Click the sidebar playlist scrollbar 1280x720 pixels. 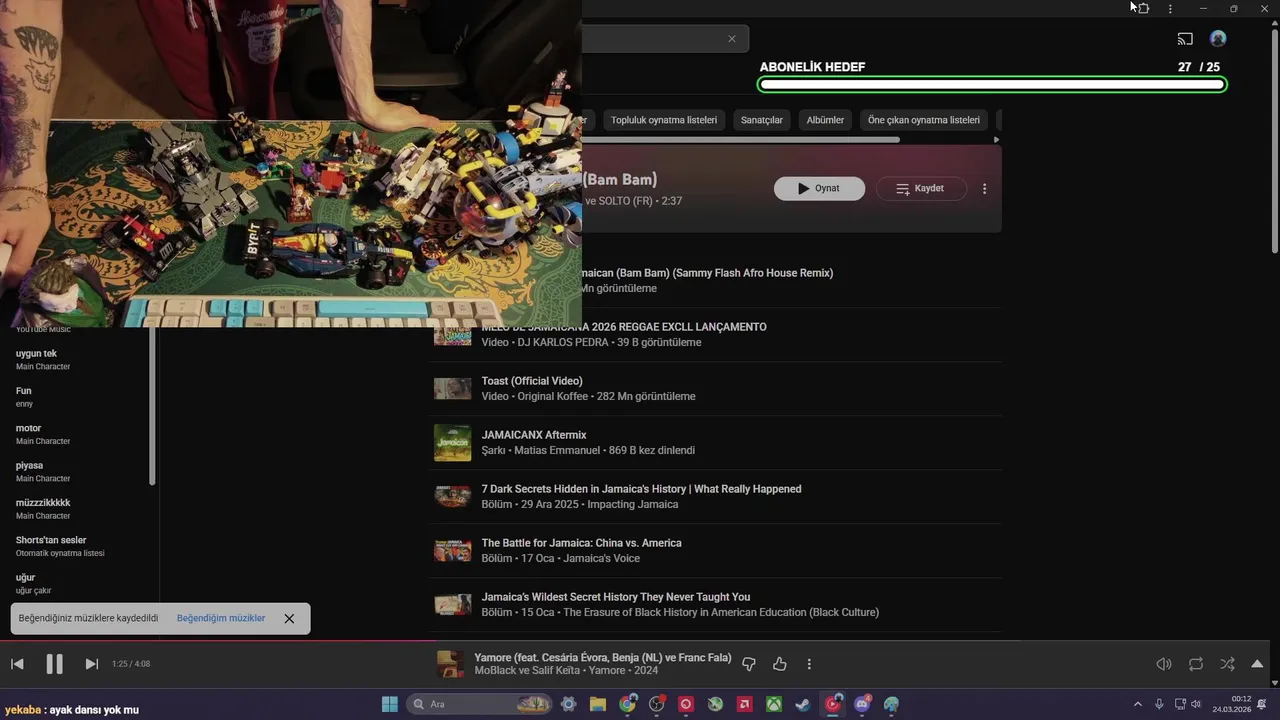click(x=152, y=405)
